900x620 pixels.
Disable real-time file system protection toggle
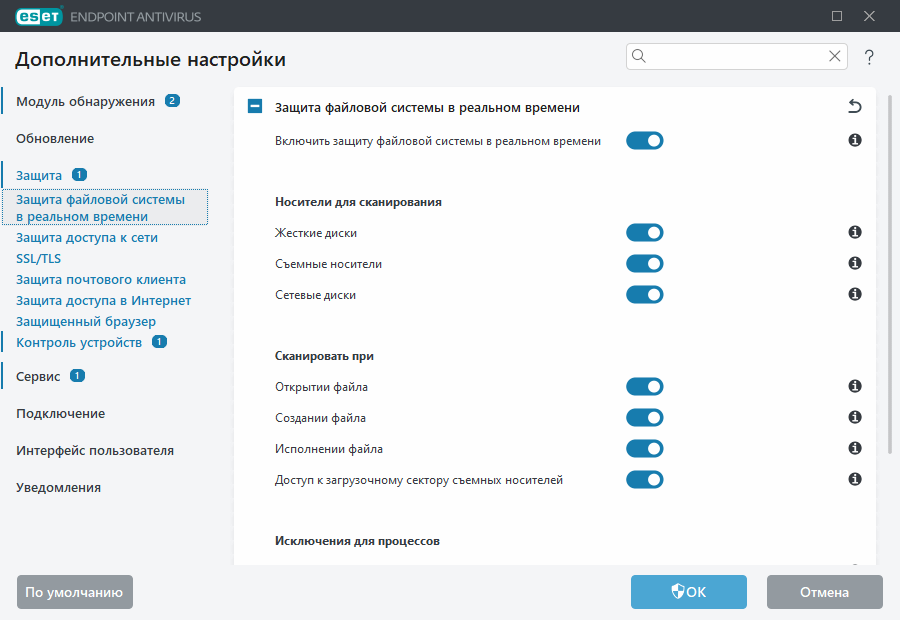coord(644,140)
